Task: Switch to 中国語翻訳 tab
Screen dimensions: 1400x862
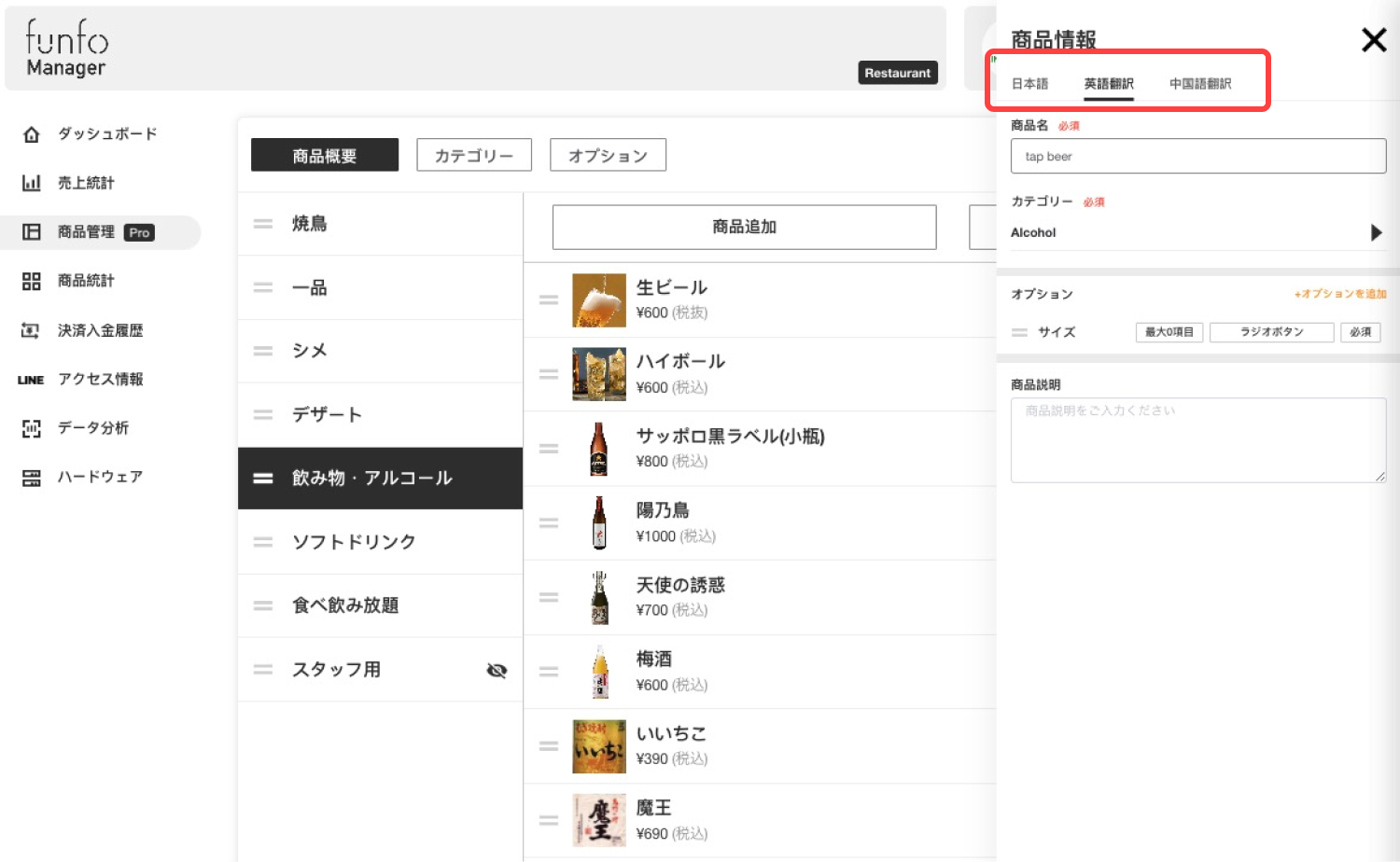Action: click(x=1200, y=84)
